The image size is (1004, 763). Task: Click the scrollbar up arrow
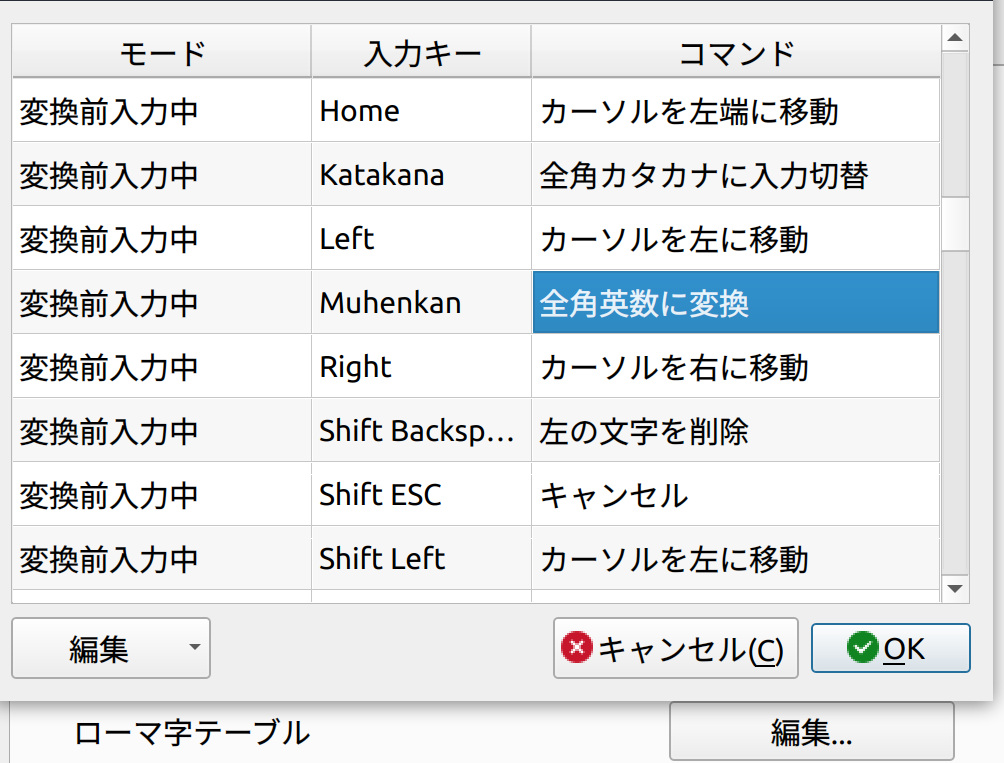[953, 38]
